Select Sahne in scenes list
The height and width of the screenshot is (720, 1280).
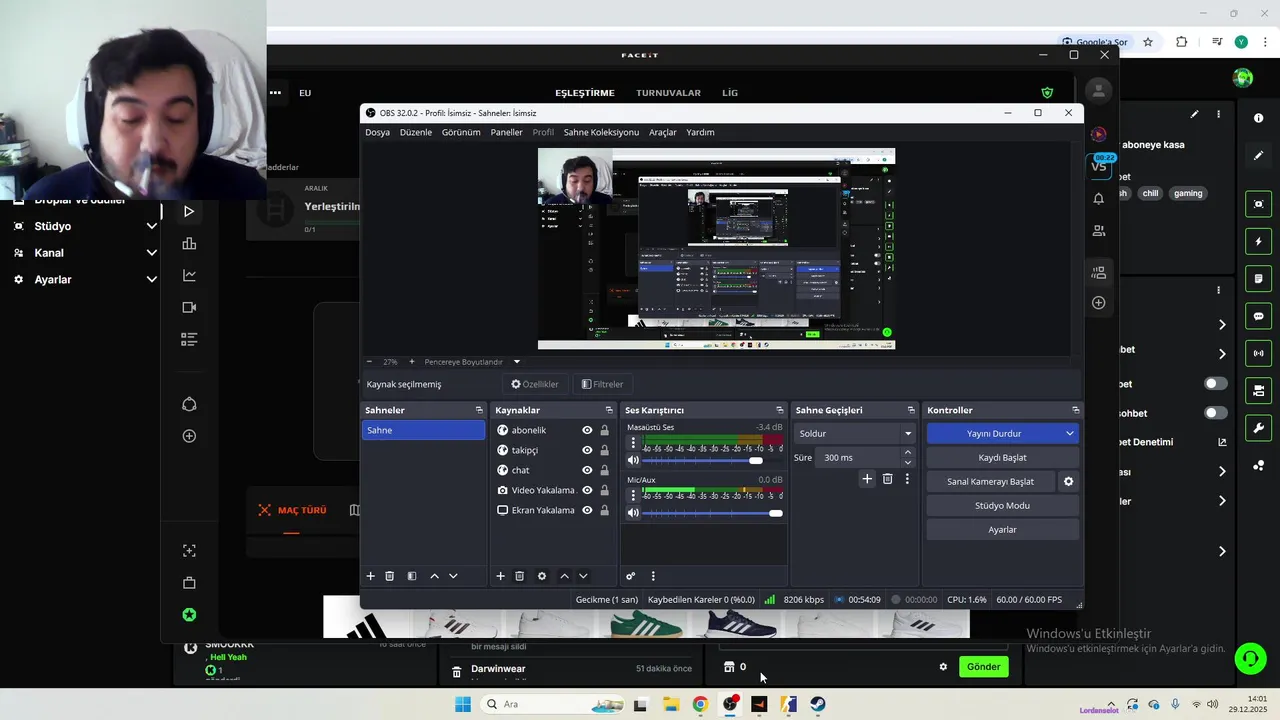click(x=423, y=430)
